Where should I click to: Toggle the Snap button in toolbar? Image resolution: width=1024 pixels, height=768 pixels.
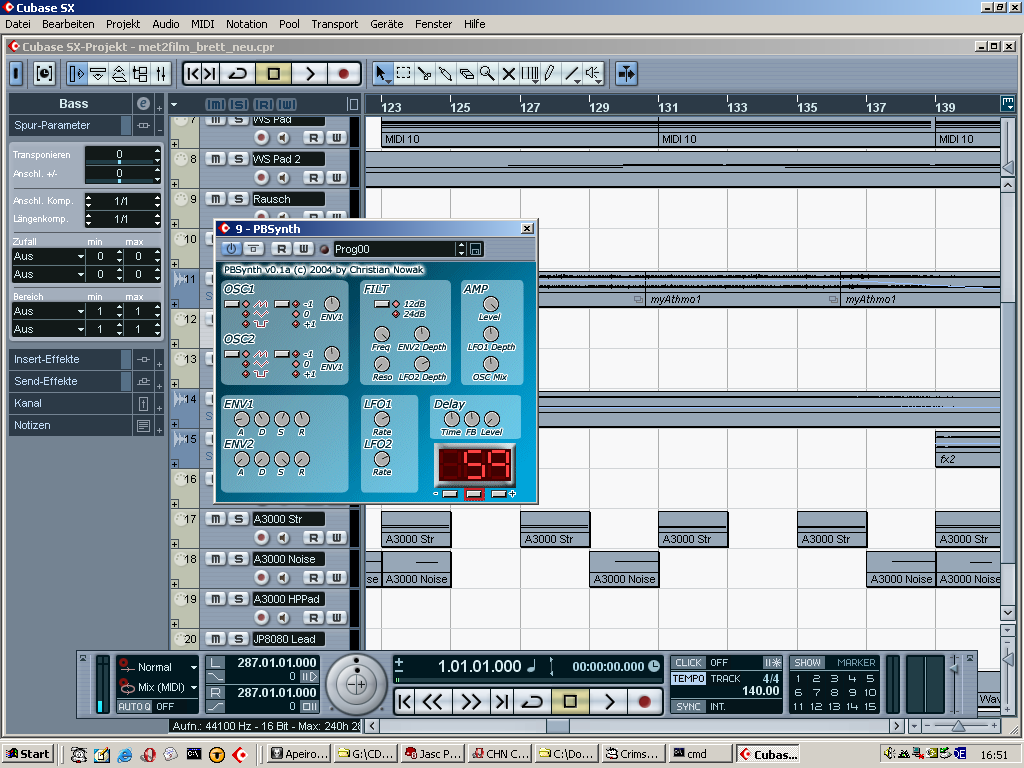(626, 73)
